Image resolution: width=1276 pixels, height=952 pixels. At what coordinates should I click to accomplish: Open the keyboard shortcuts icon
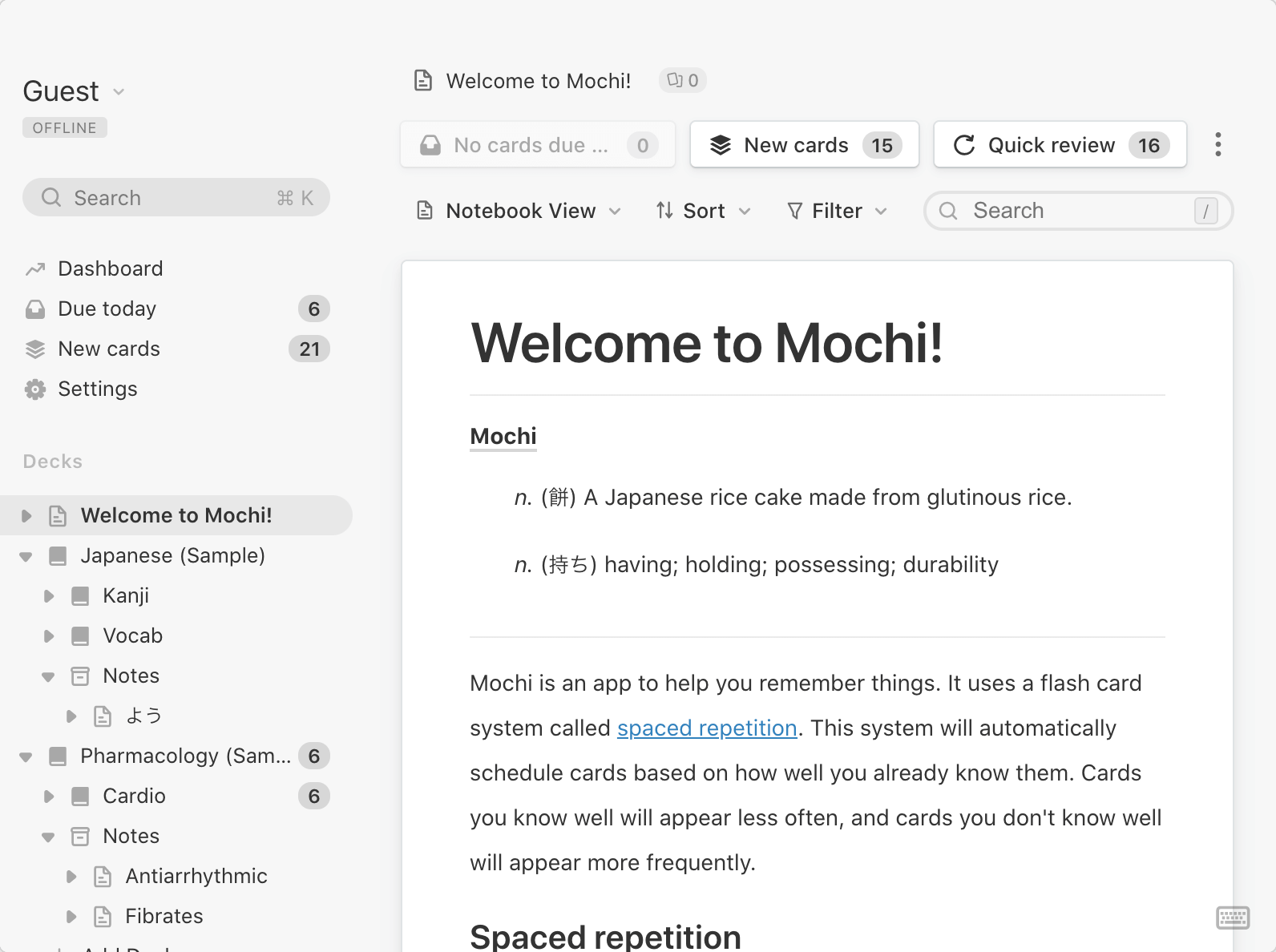tap(1233, 918)
